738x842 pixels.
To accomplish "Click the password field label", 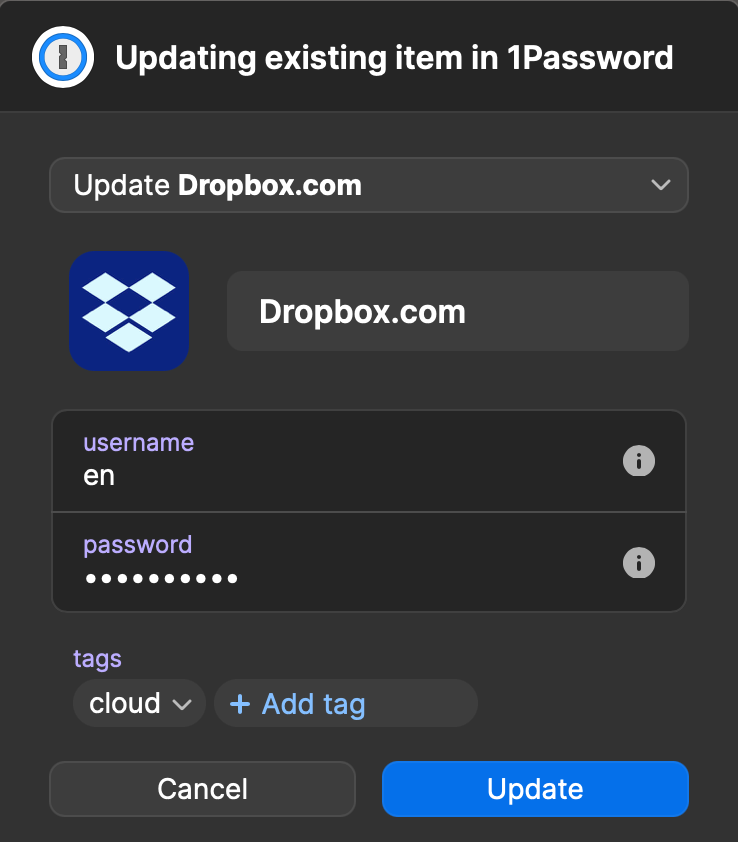I will pos(138,545).
